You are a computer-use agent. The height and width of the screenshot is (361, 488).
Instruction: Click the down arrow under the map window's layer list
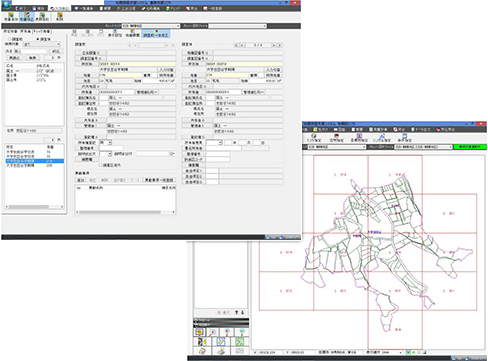pos(243,312)
